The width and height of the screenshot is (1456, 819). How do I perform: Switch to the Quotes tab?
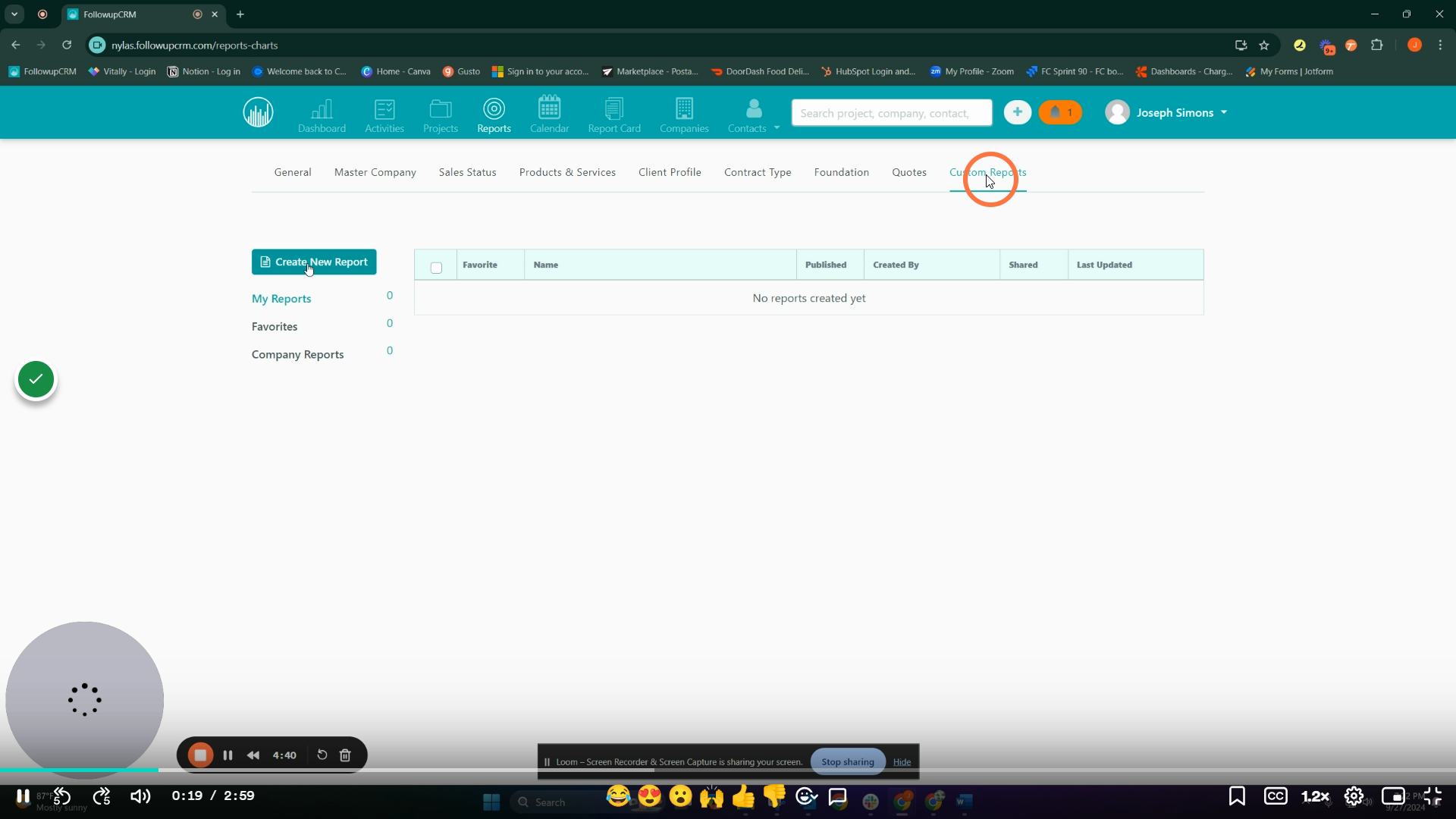(909, 172)
